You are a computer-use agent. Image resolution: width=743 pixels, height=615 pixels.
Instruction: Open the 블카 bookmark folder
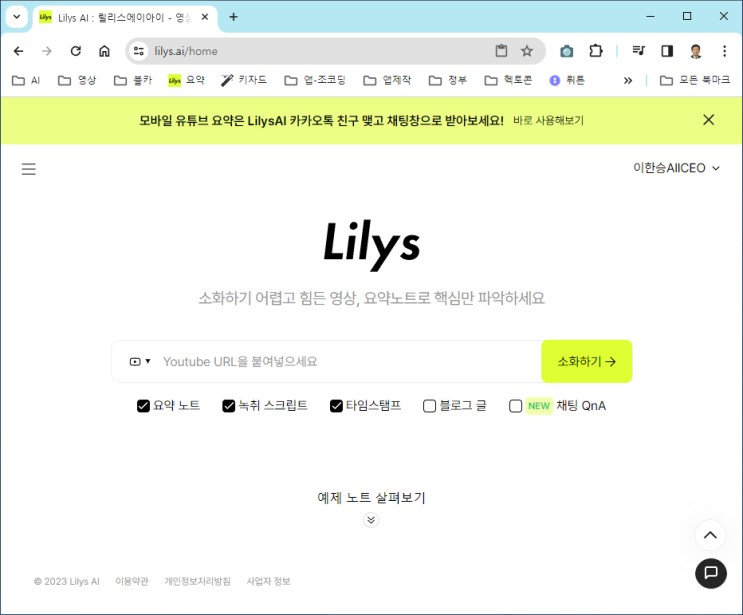[x=133, y=80]
